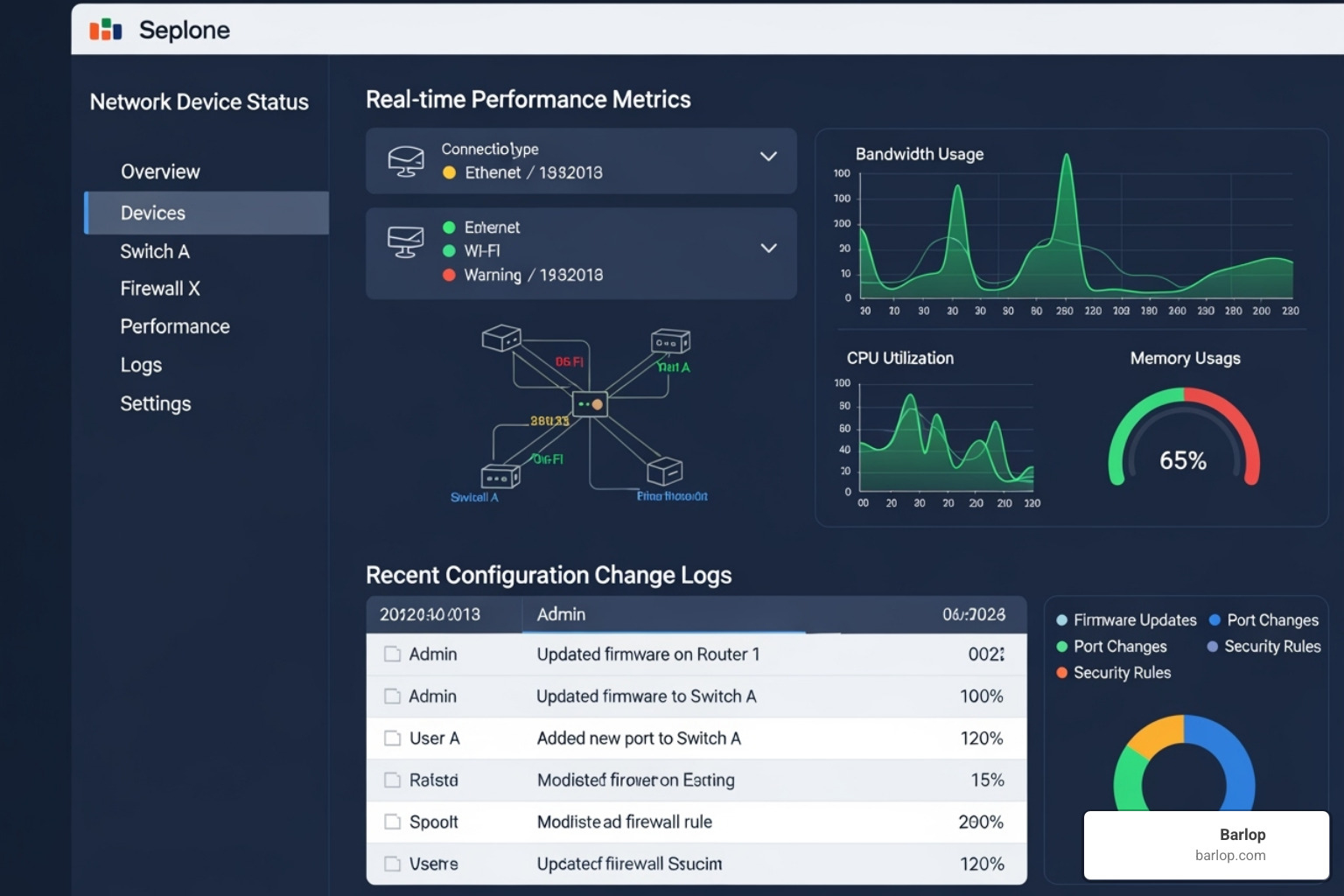Click the red Warning status indicator
The height and width of the screenshot is (896, 1344).
pyautogui.click(x=450, y=275)
